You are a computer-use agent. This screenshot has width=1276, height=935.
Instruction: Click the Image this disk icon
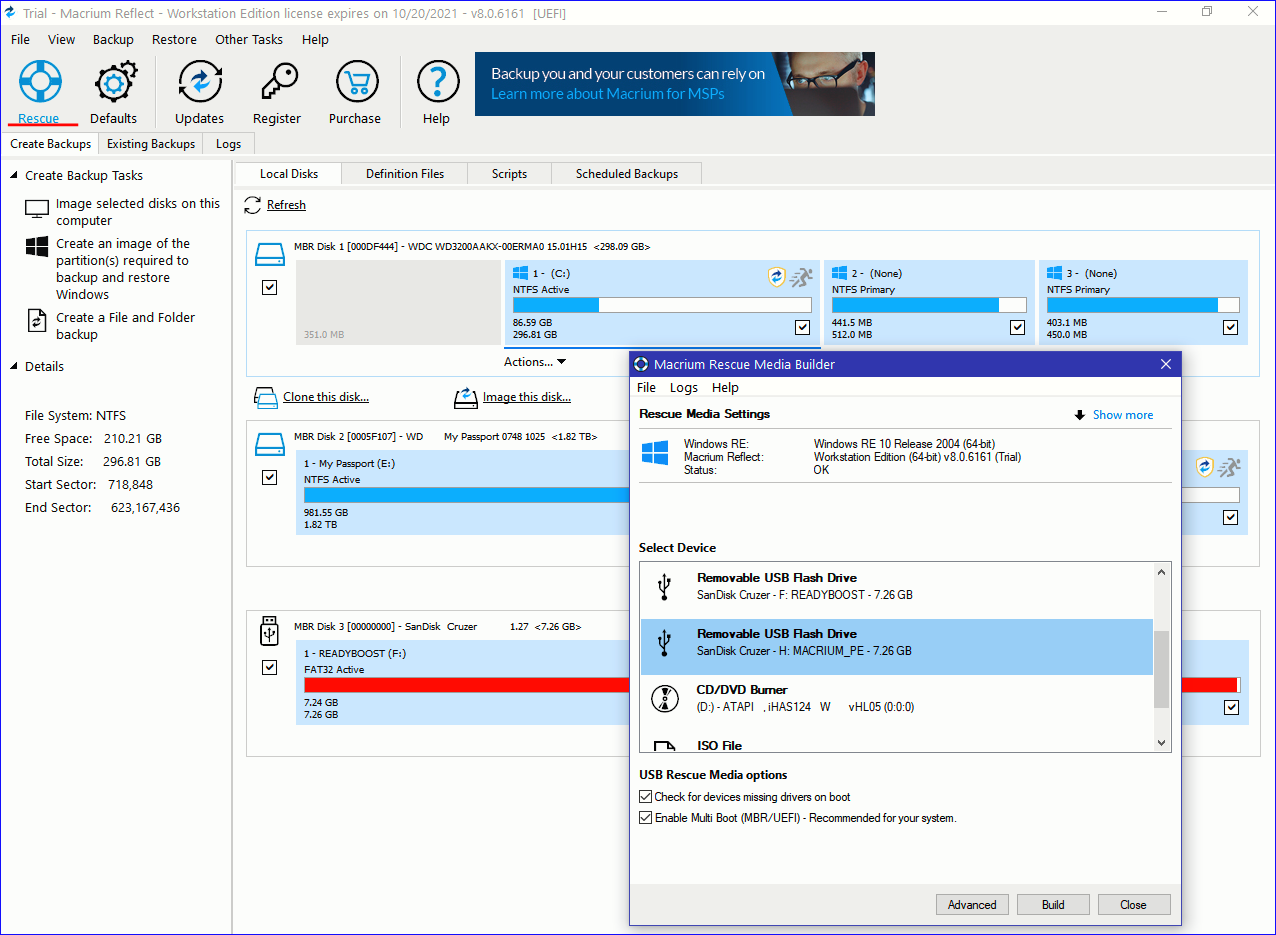466,398
